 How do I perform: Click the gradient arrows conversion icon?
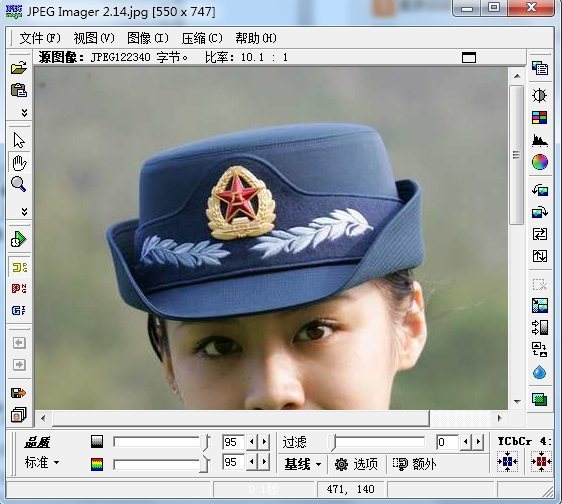pyautogui.click(x=540, y=327)
